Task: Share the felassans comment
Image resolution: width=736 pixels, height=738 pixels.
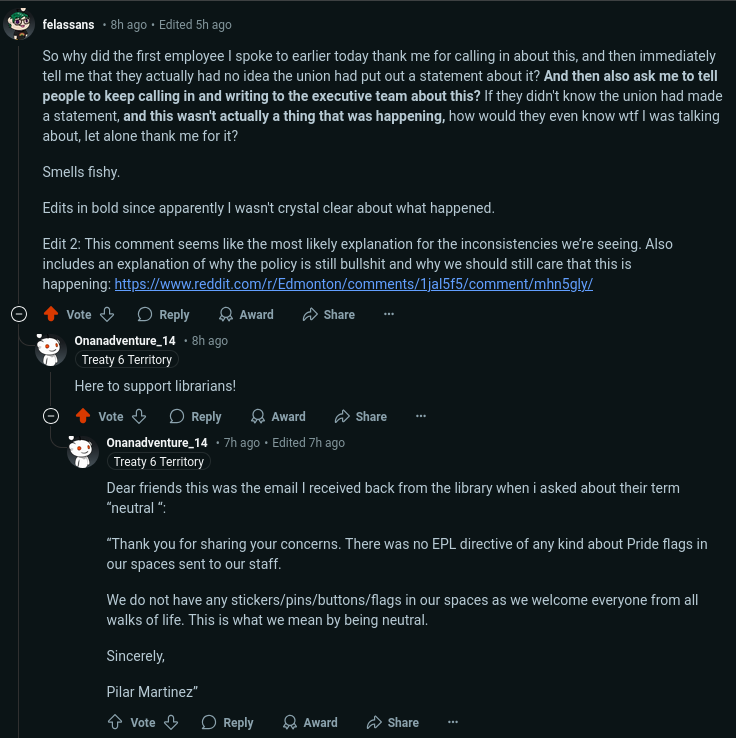Action: point(329,314)
